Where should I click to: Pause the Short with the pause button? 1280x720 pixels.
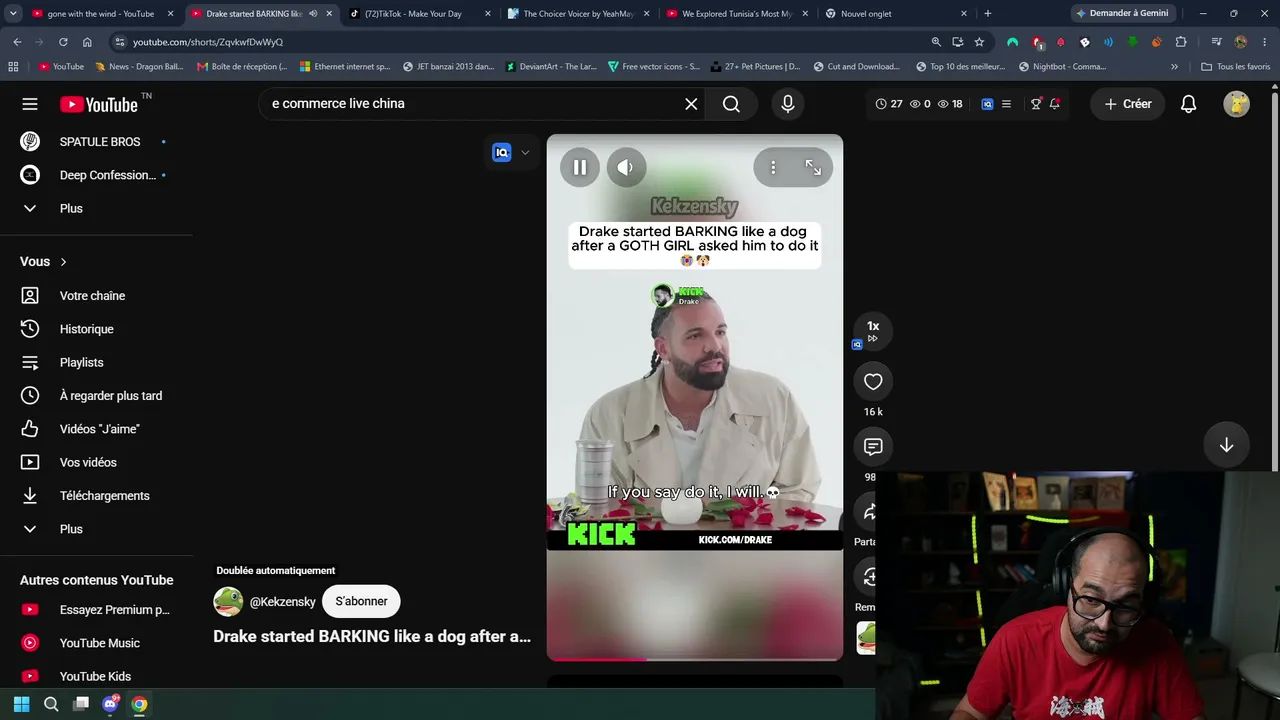point(579,168)
